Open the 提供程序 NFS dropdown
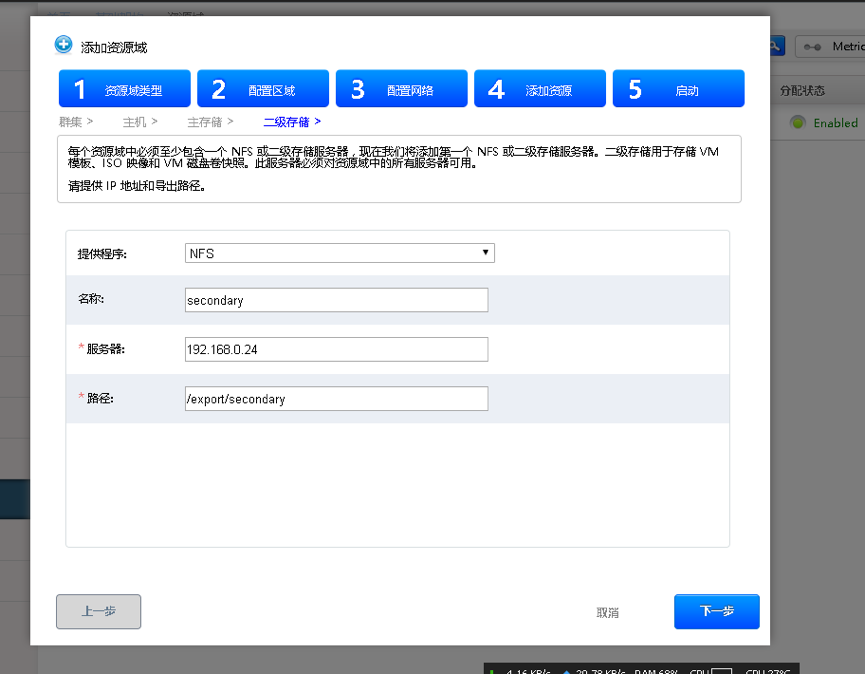Screen dimensions: 865x674 340,253
